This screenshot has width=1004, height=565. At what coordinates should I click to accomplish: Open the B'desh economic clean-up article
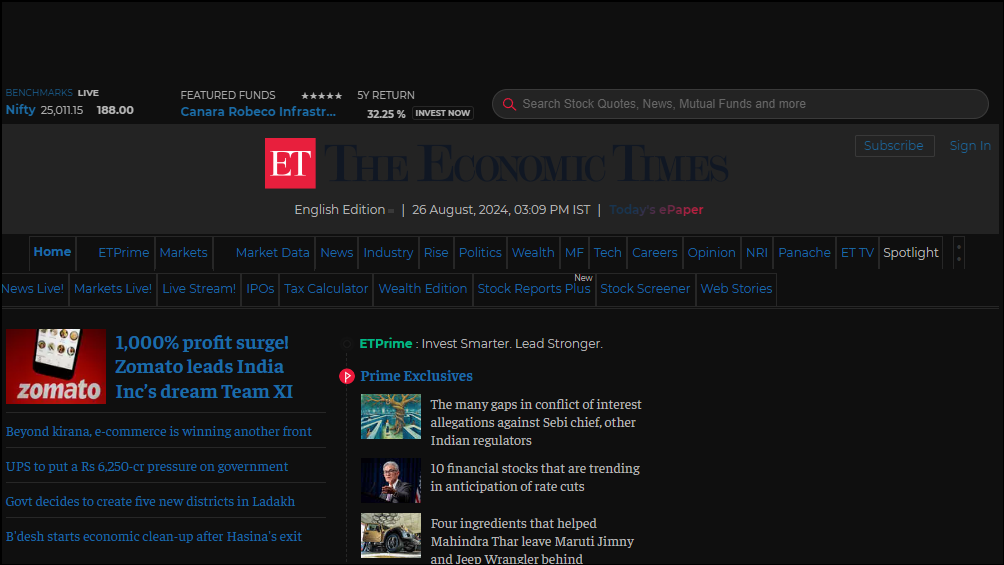154,536
